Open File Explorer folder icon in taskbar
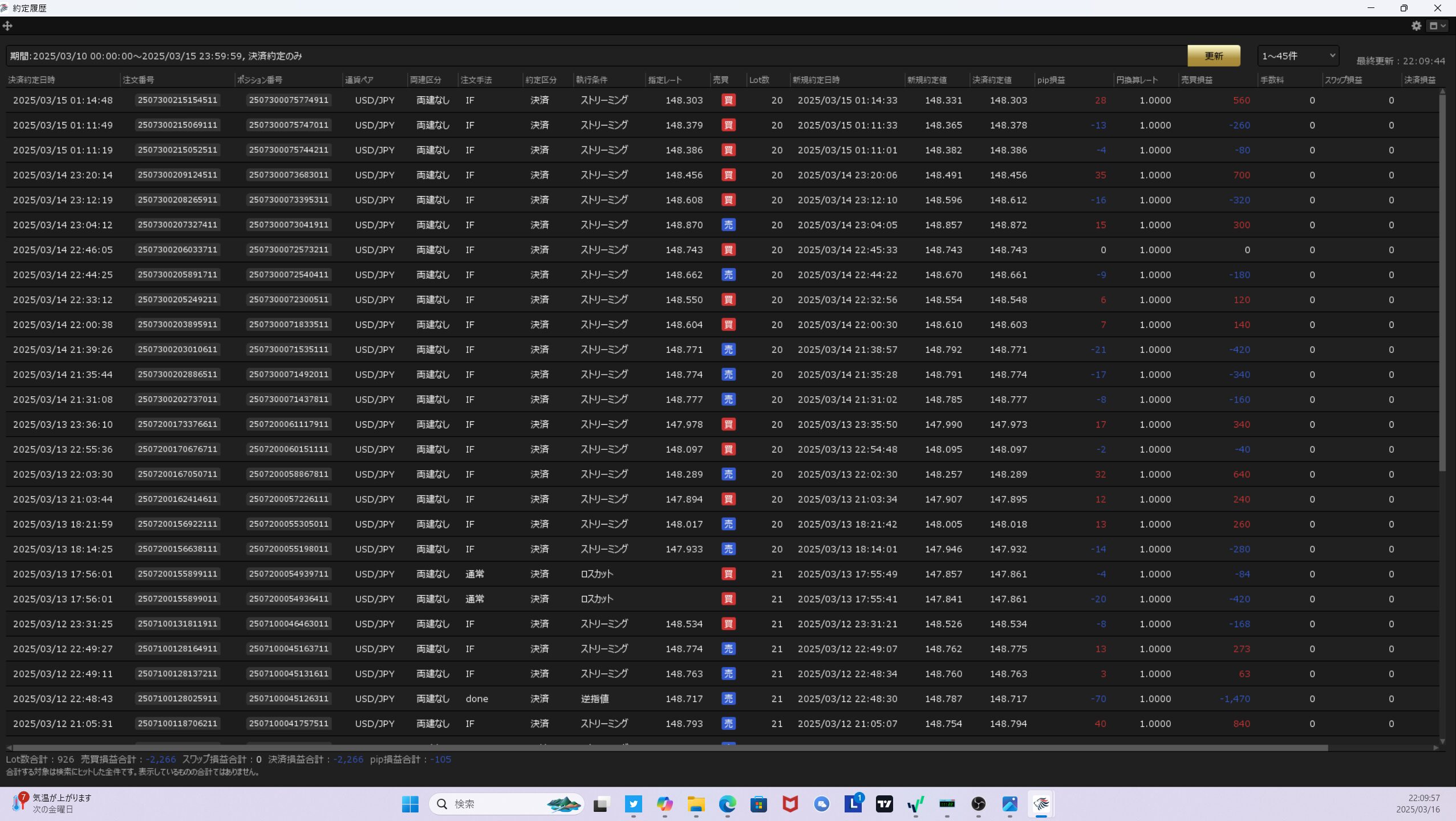Image resolution: width=1456 pixels, height=821 pixels. 696,804
